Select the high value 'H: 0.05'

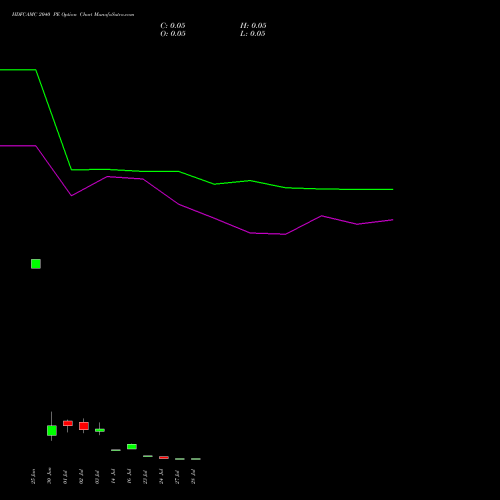pyautogui.click(x=253, y=26)
